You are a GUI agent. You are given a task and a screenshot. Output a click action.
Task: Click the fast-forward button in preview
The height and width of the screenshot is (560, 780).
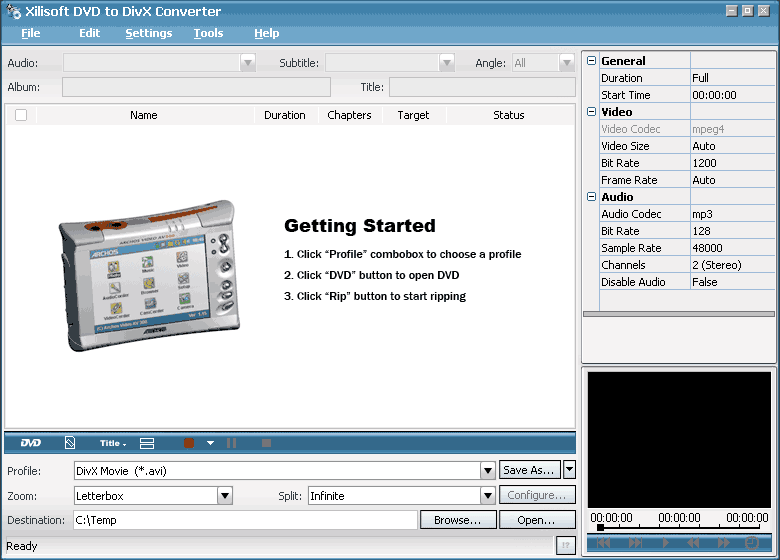723,543
